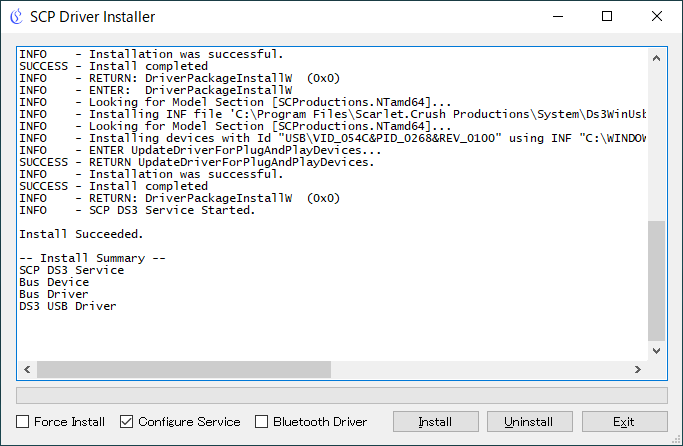Close the SCP Driver Installer window
683x446 pixels.
click(x=654, y=17)
